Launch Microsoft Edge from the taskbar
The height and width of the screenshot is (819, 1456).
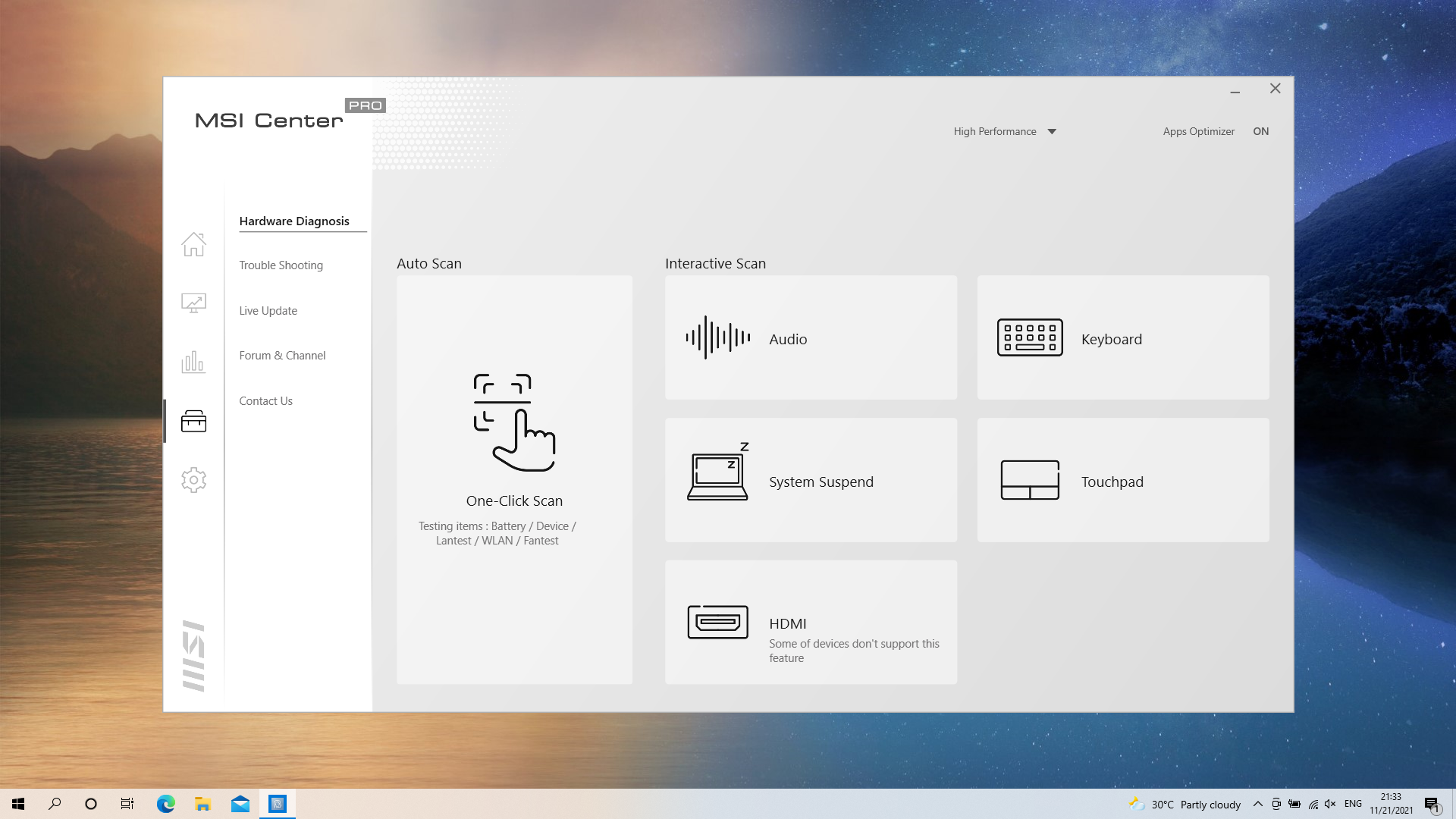165,804
